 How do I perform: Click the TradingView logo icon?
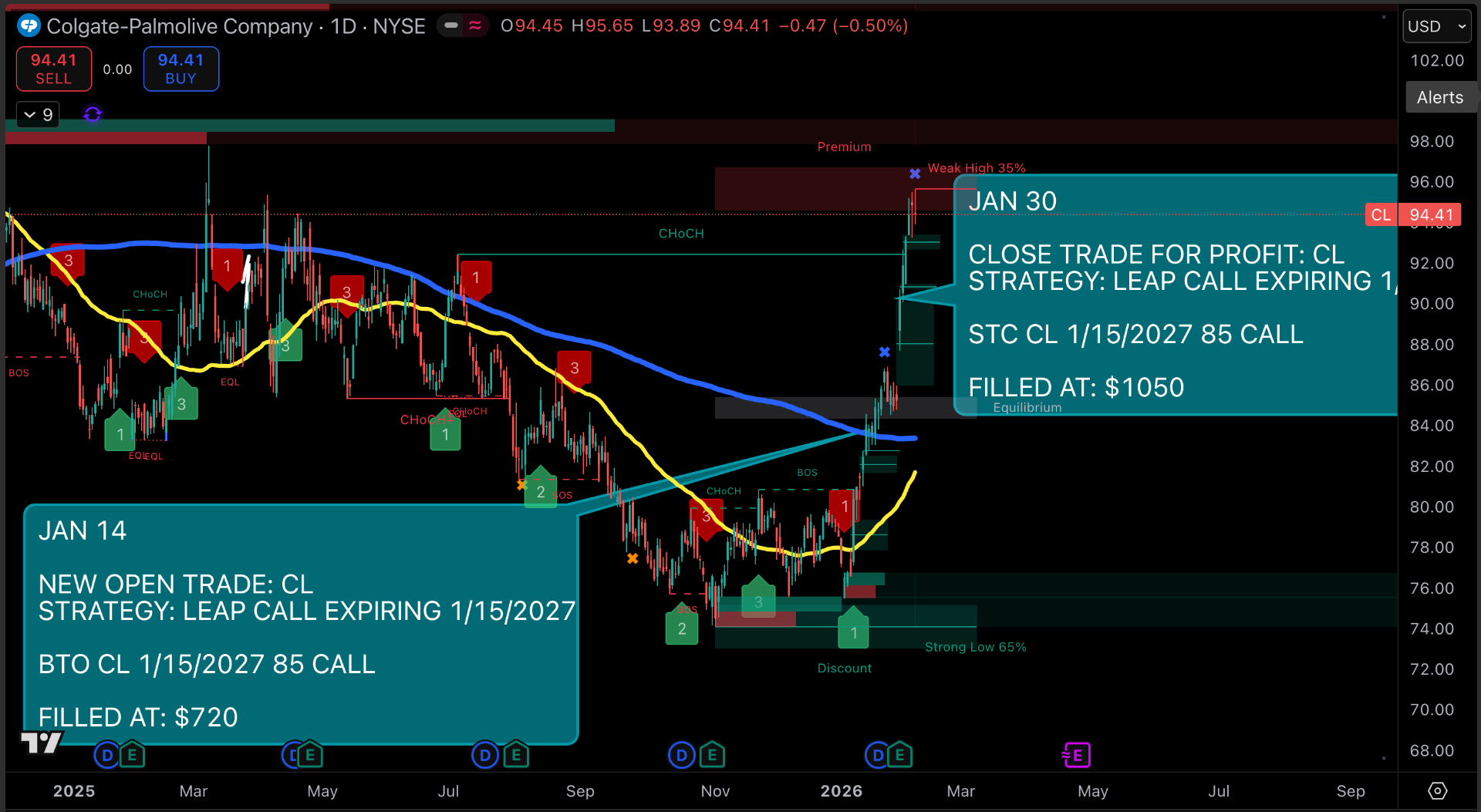pyautogui.click(x=41, y=743)
